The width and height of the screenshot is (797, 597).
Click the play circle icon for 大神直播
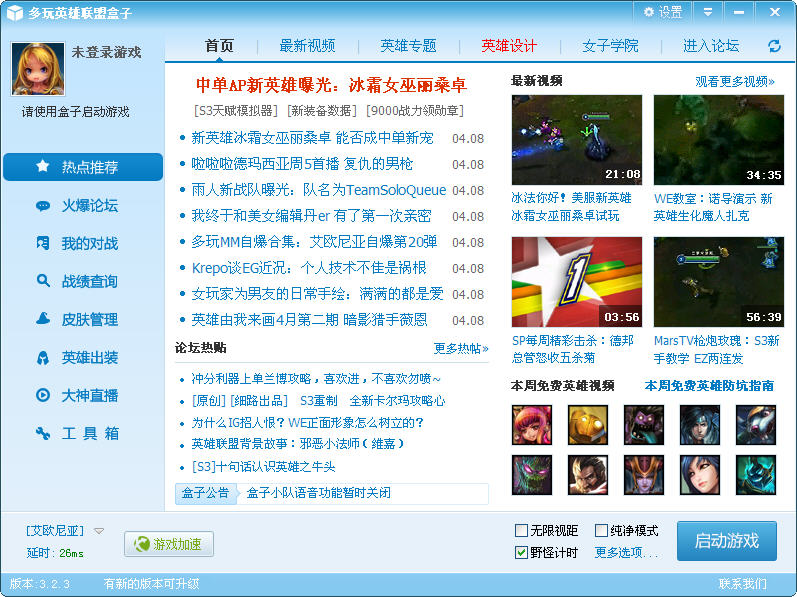pos(43,395)
